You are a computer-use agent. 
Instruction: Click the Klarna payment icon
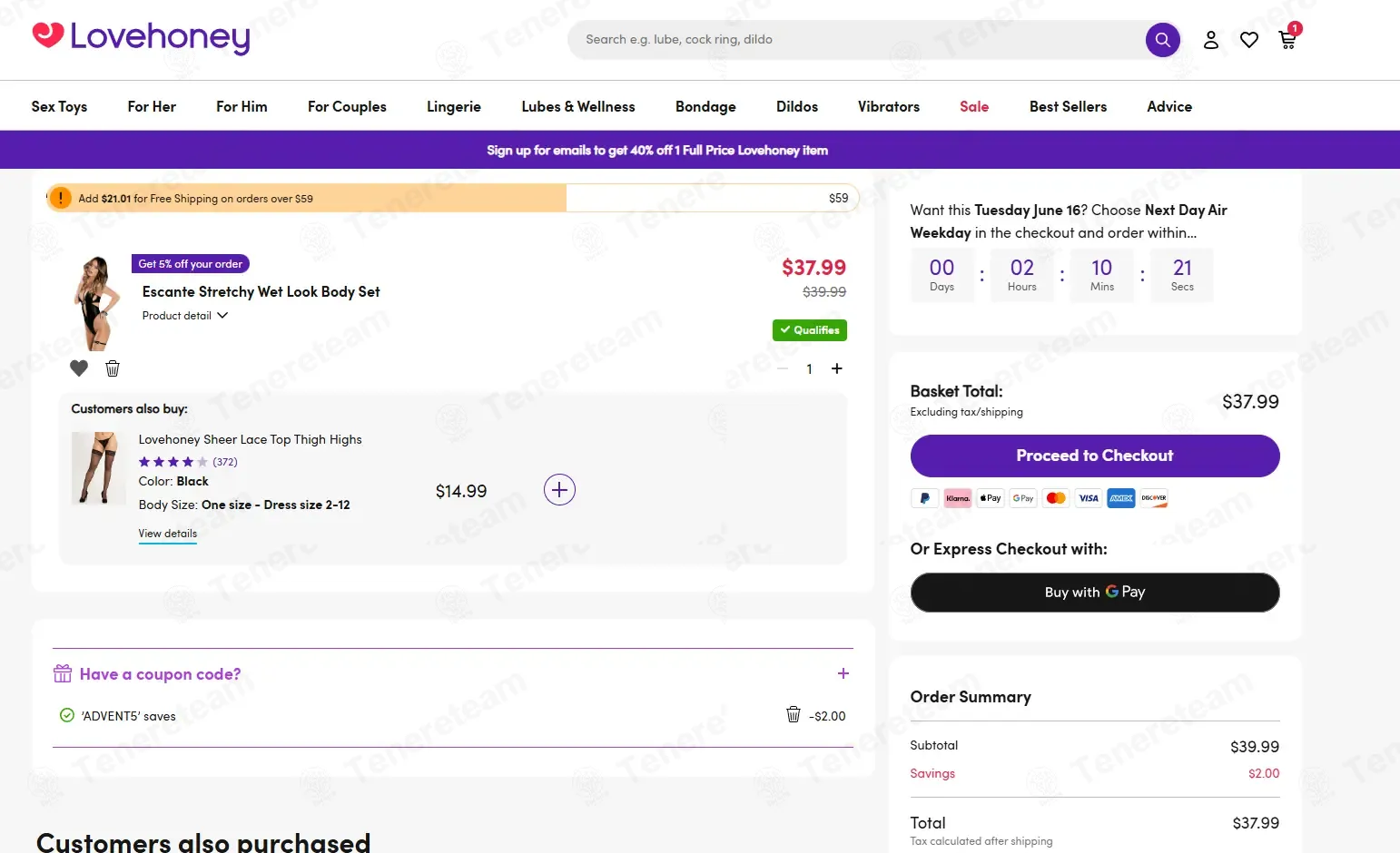click(x=958, y=498)
